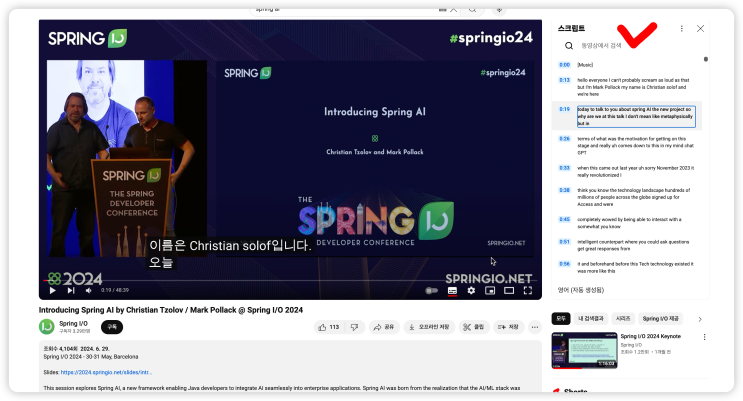The height and width of the screenshot is (401, 743).
Task: Dislike the video with thumbs down
Action: pos(354,327)
